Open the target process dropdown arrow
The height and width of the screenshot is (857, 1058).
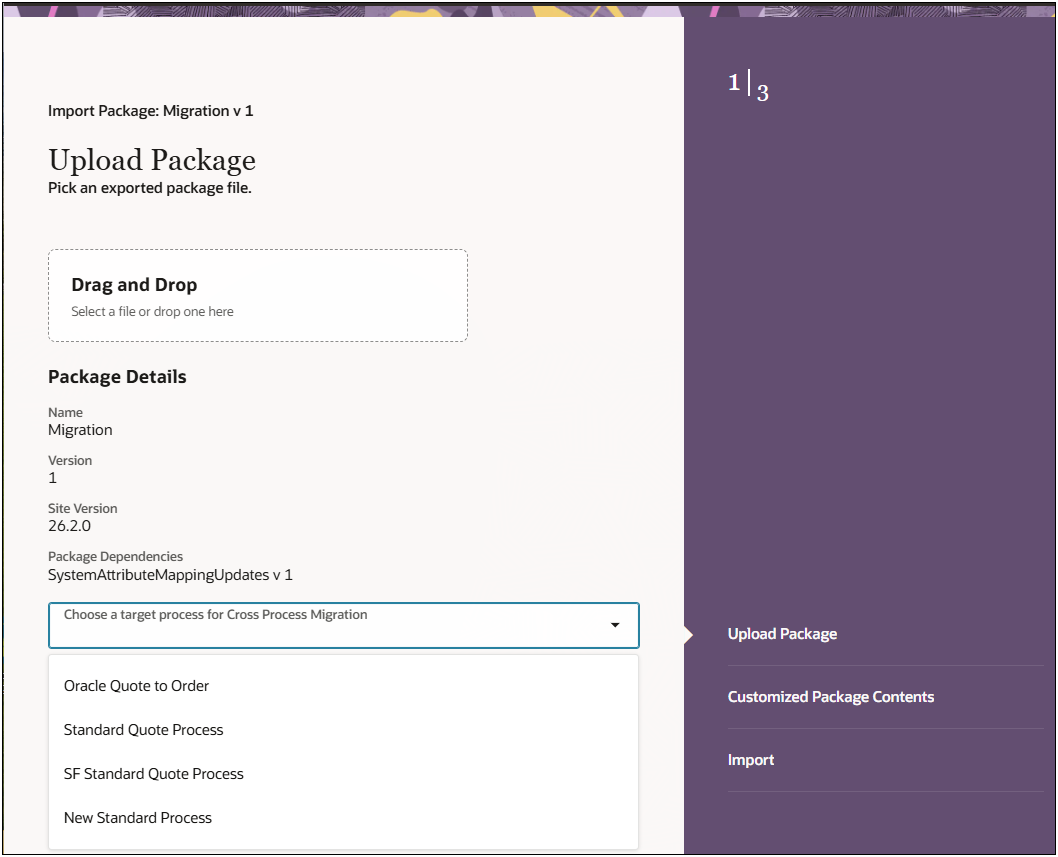tap(615, 625)
